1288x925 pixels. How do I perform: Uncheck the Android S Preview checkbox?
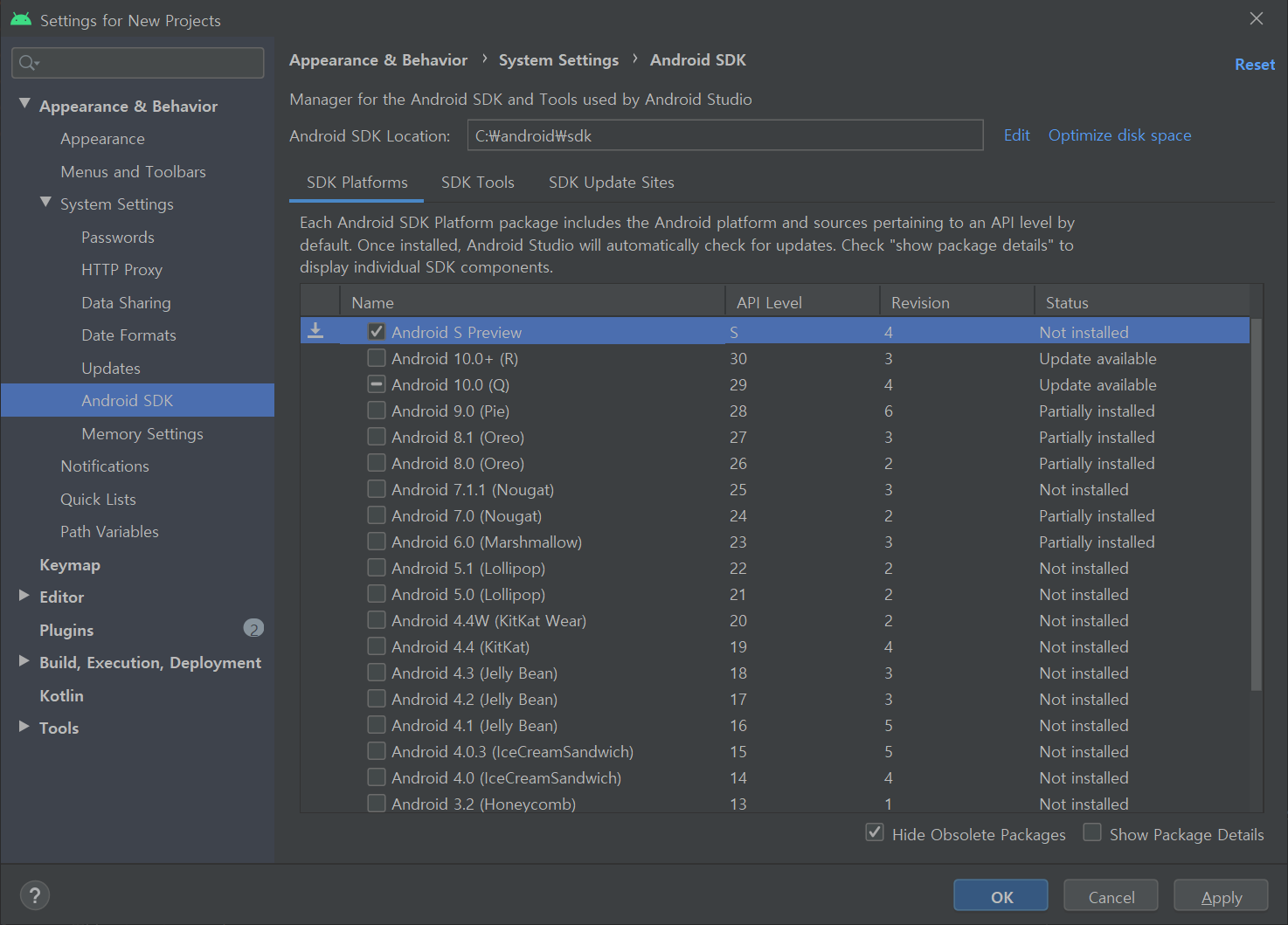tap(377, 332)
